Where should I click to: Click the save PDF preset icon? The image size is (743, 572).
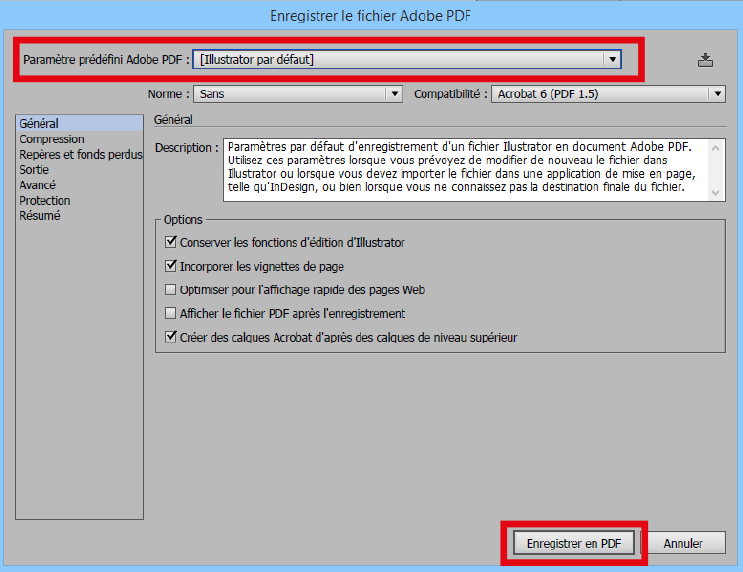point(705,60)
